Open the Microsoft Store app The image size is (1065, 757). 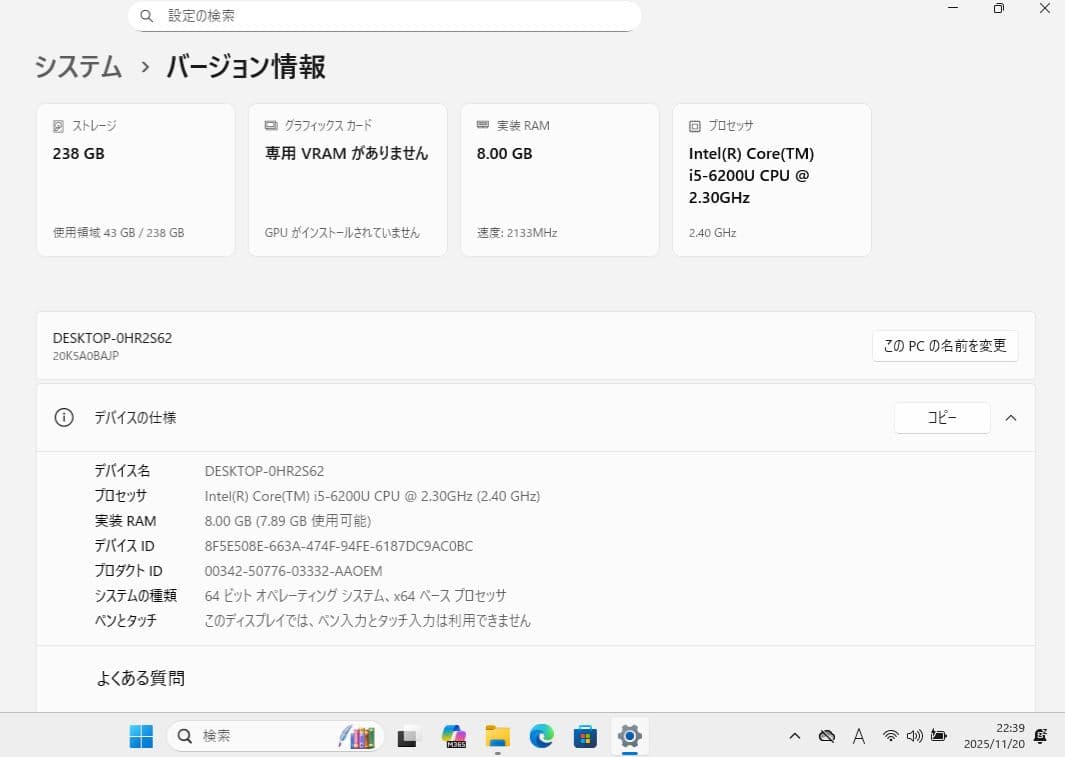click(x=586, y=736)
